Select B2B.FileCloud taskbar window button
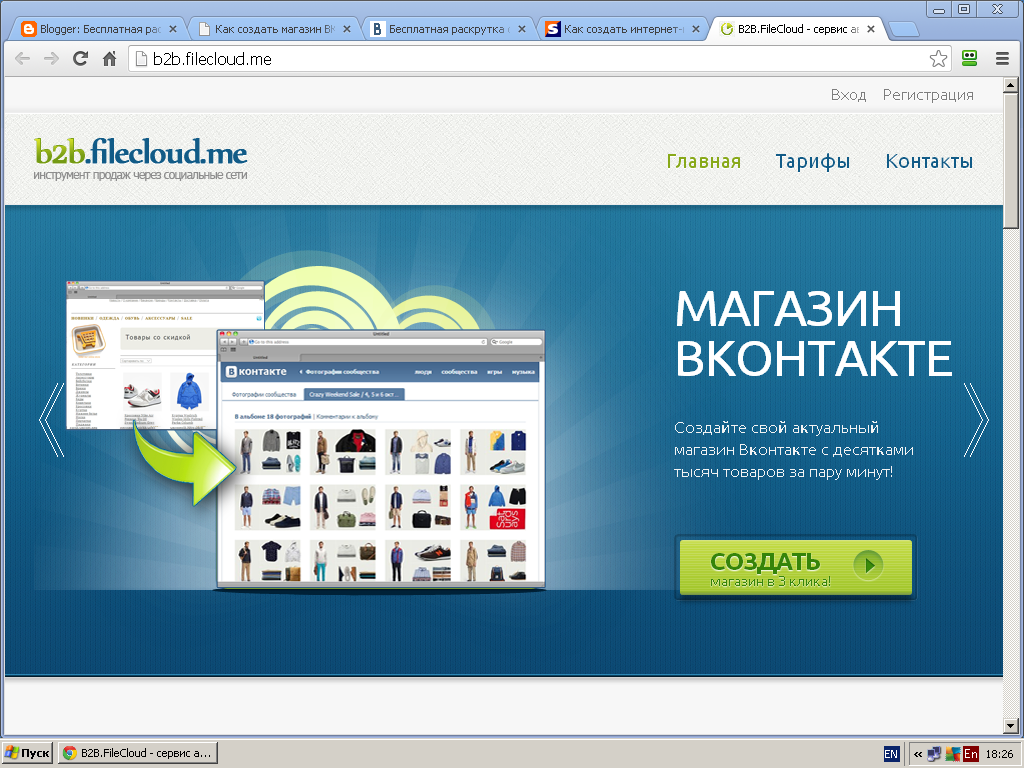Viewport: 1024px width, 768px height. tap(138, 753)
